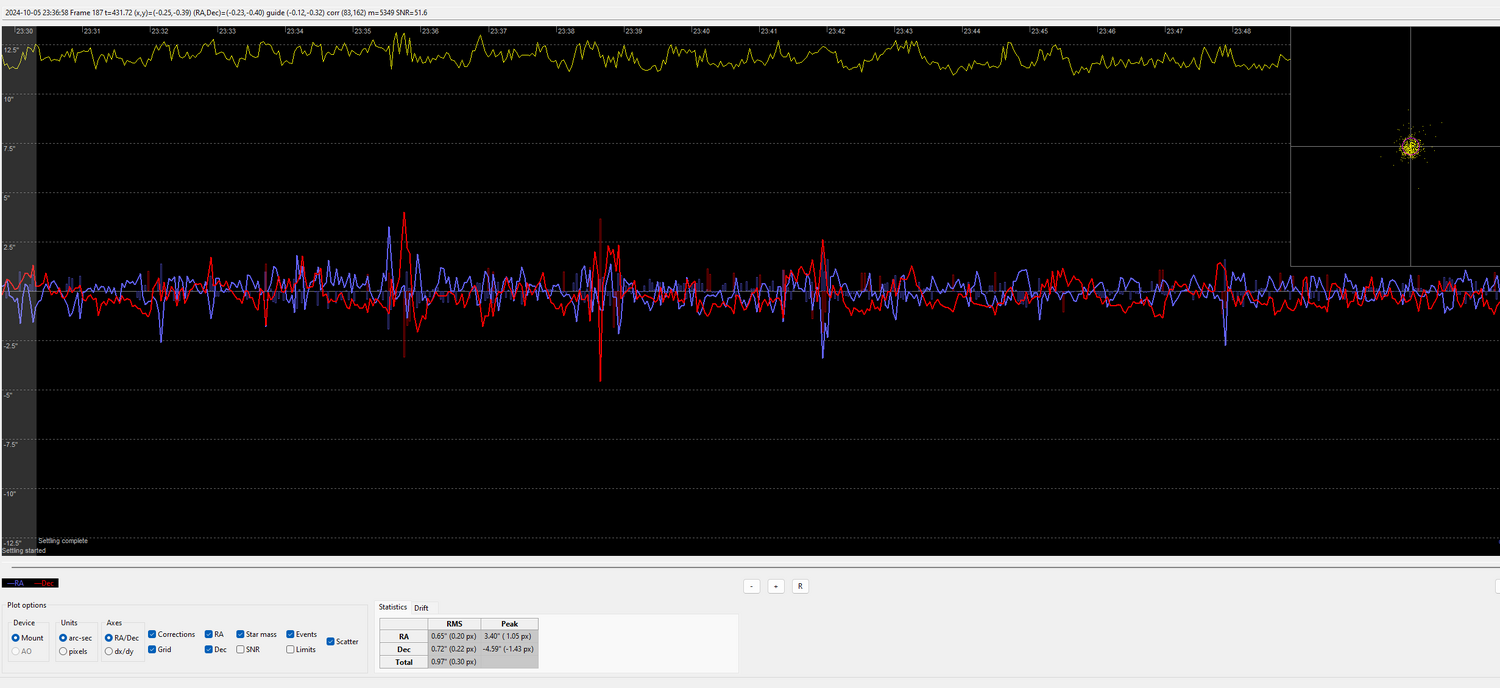Click the "Plot options" group label
Screen dimensions: 1500x688
click(x=27, y=605)
